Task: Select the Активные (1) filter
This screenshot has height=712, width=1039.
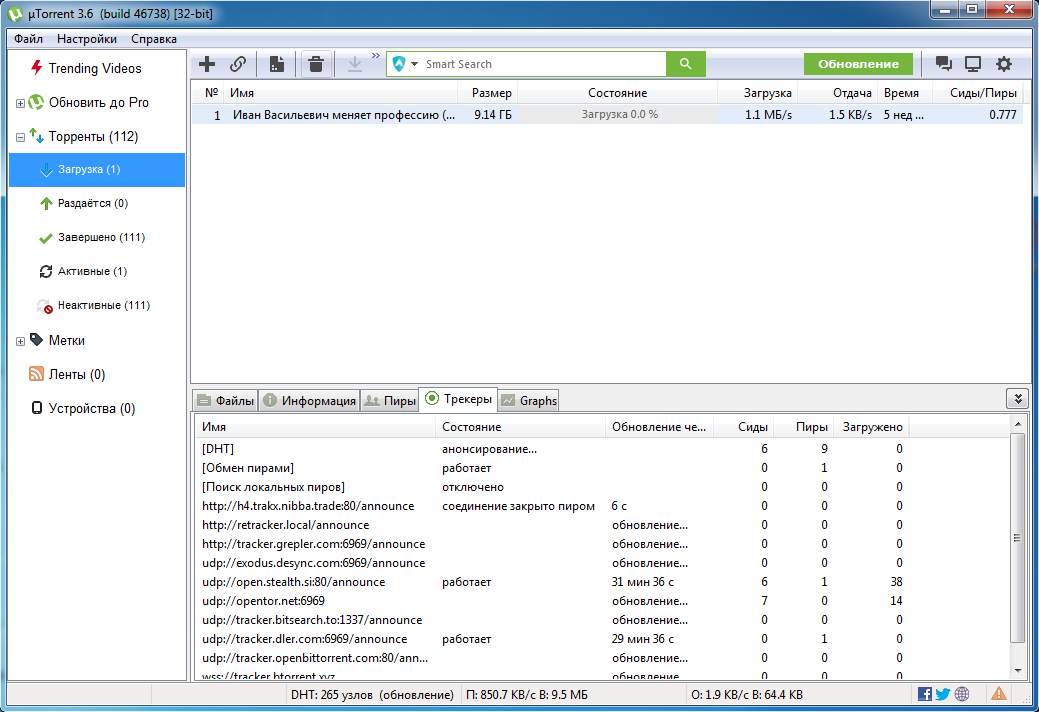Action: (92, 271)
